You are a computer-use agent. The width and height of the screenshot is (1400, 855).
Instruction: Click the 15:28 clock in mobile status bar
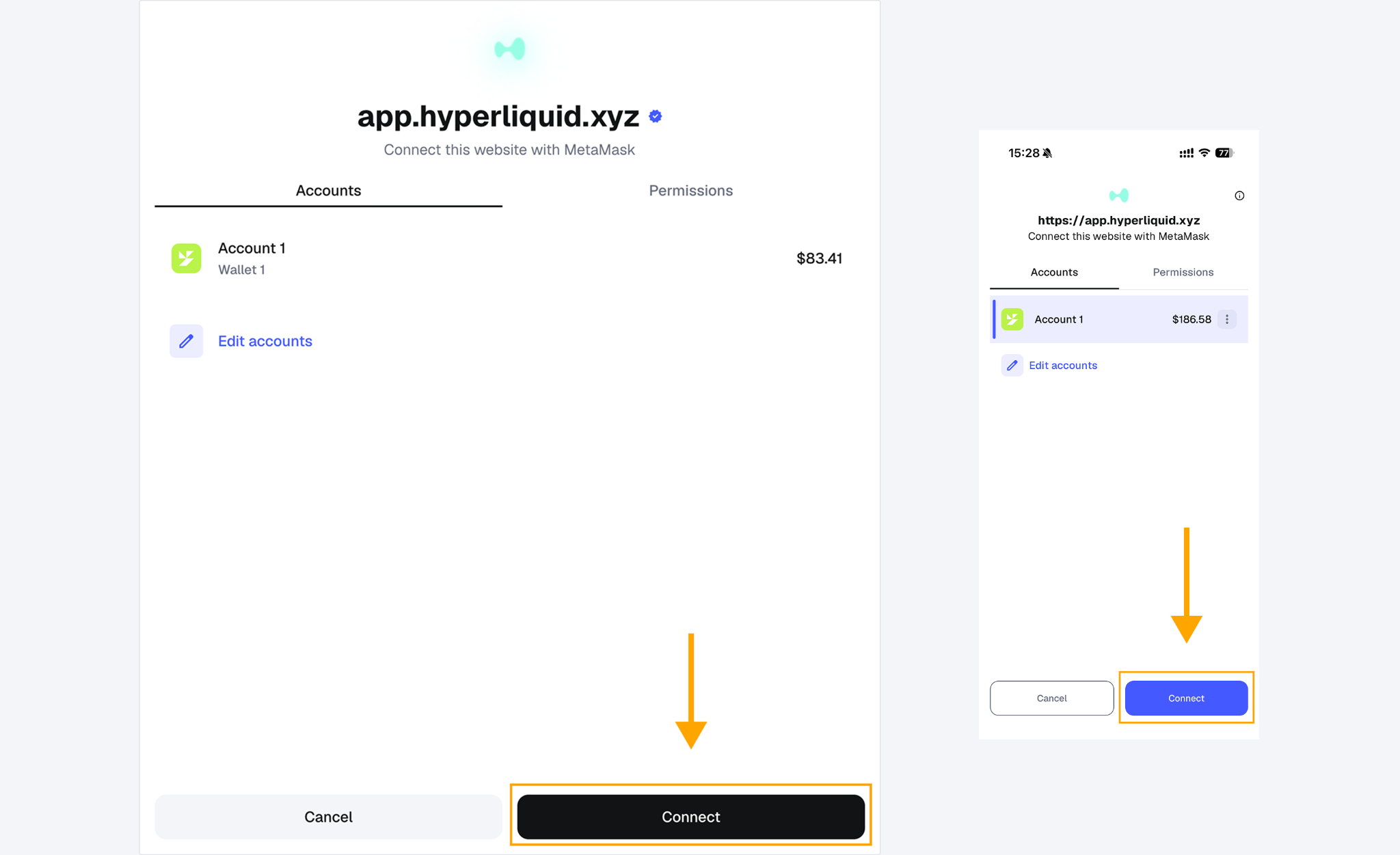(1023, 153)
